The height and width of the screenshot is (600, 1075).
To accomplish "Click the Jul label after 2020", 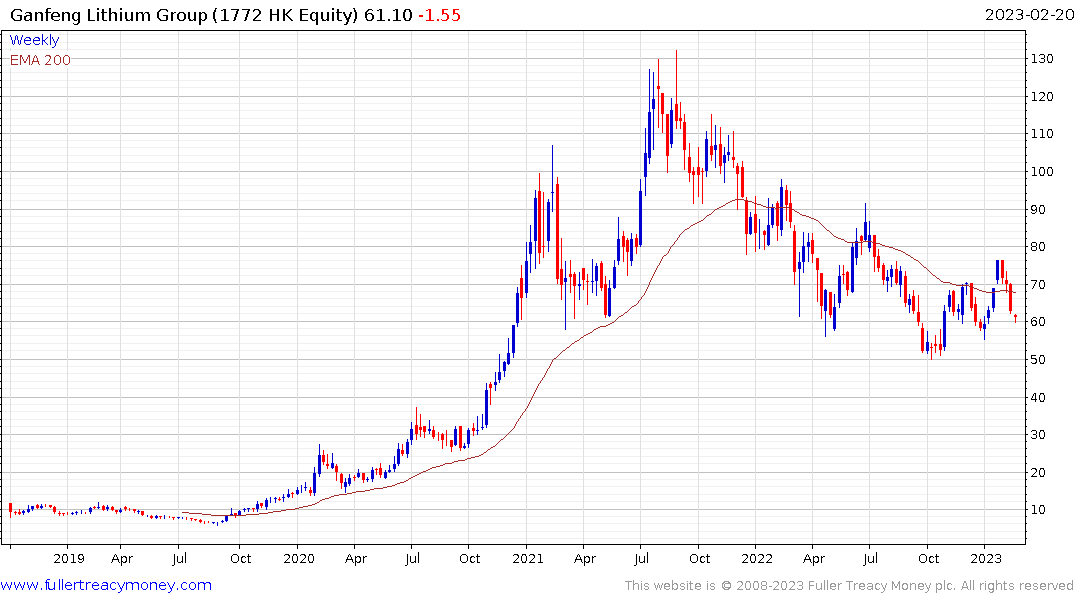I will (412, 559).
